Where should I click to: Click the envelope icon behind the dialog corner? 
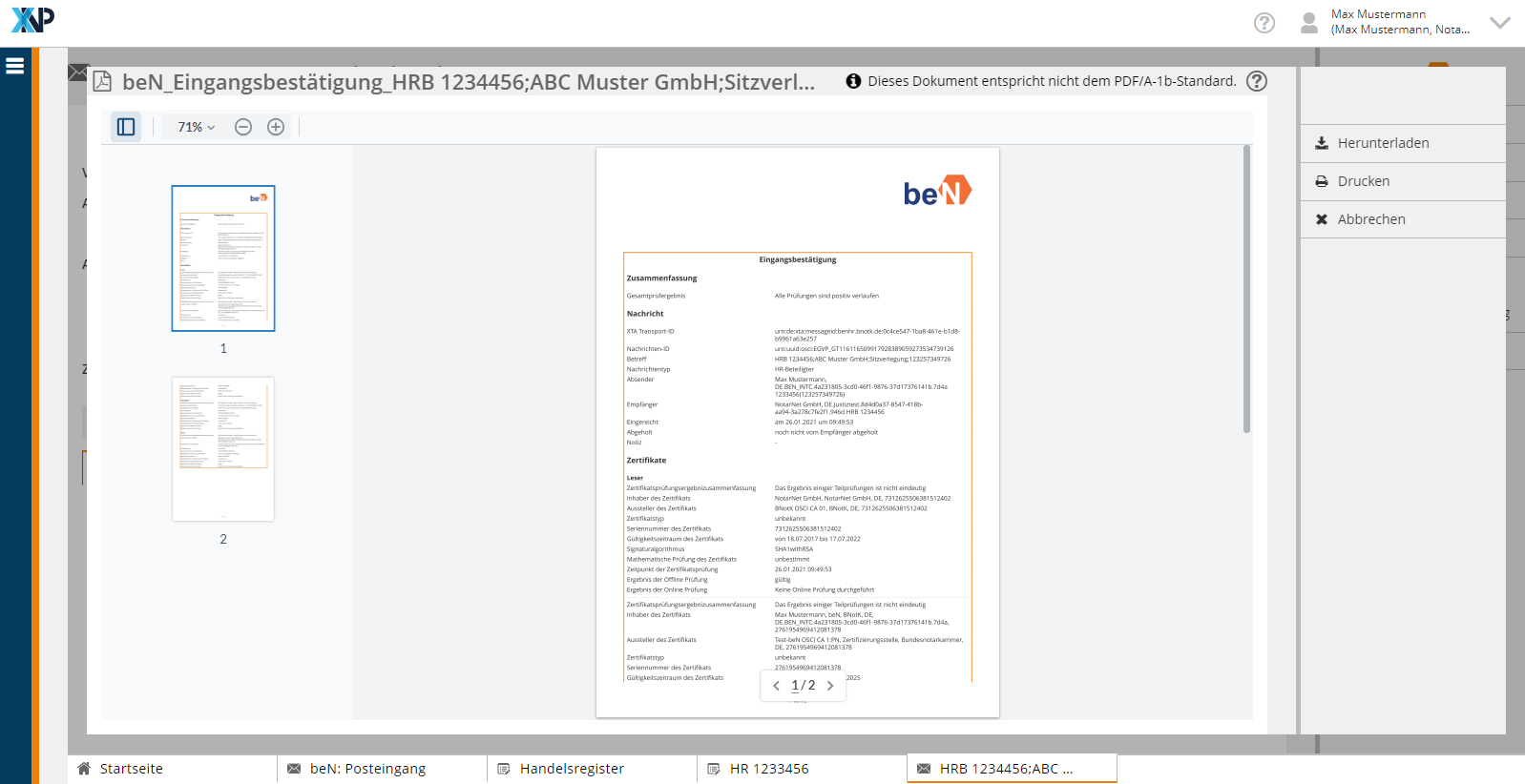(x=77, y=72)
